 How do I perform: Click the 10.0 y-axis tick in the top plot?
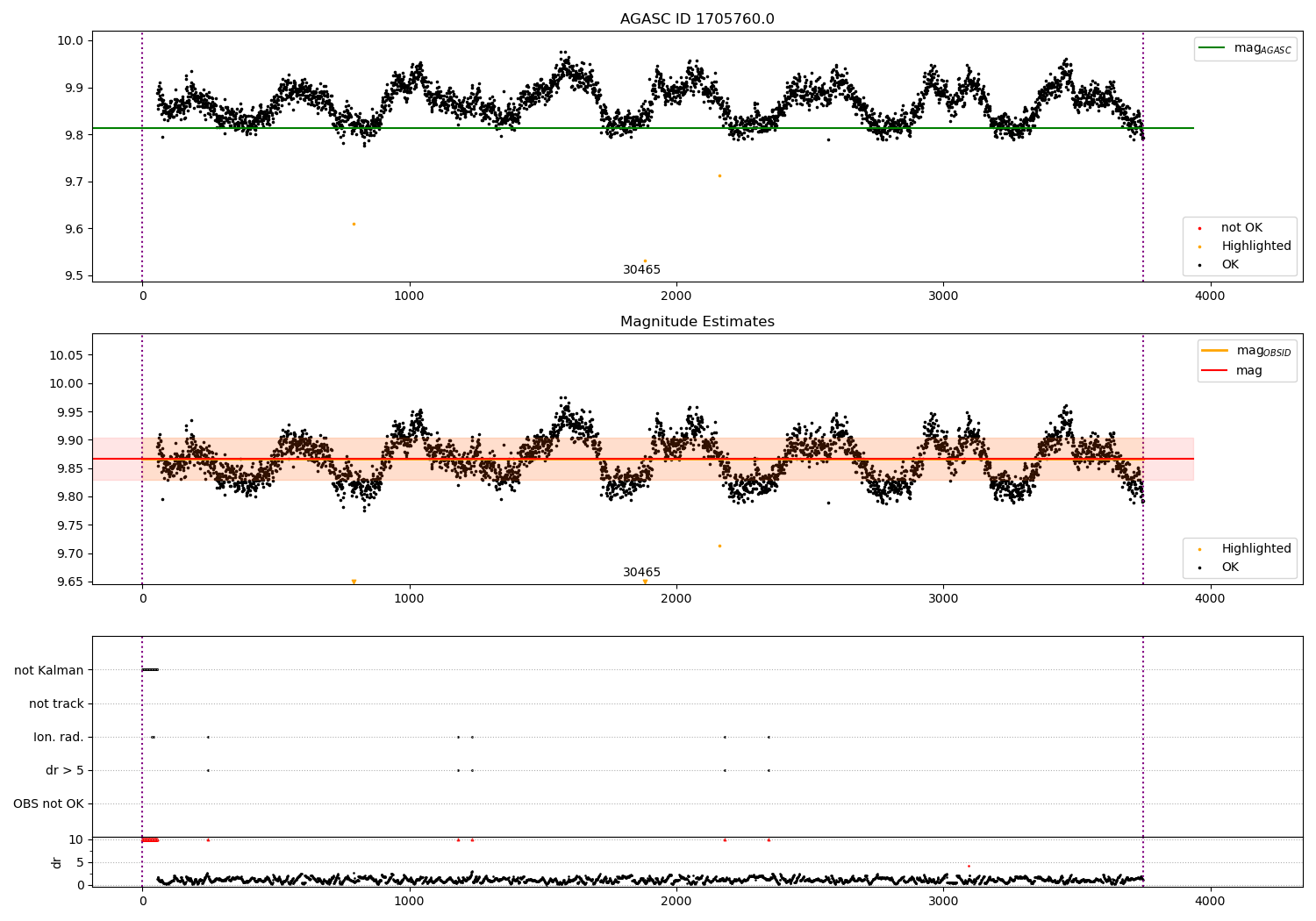click(70, 40)
